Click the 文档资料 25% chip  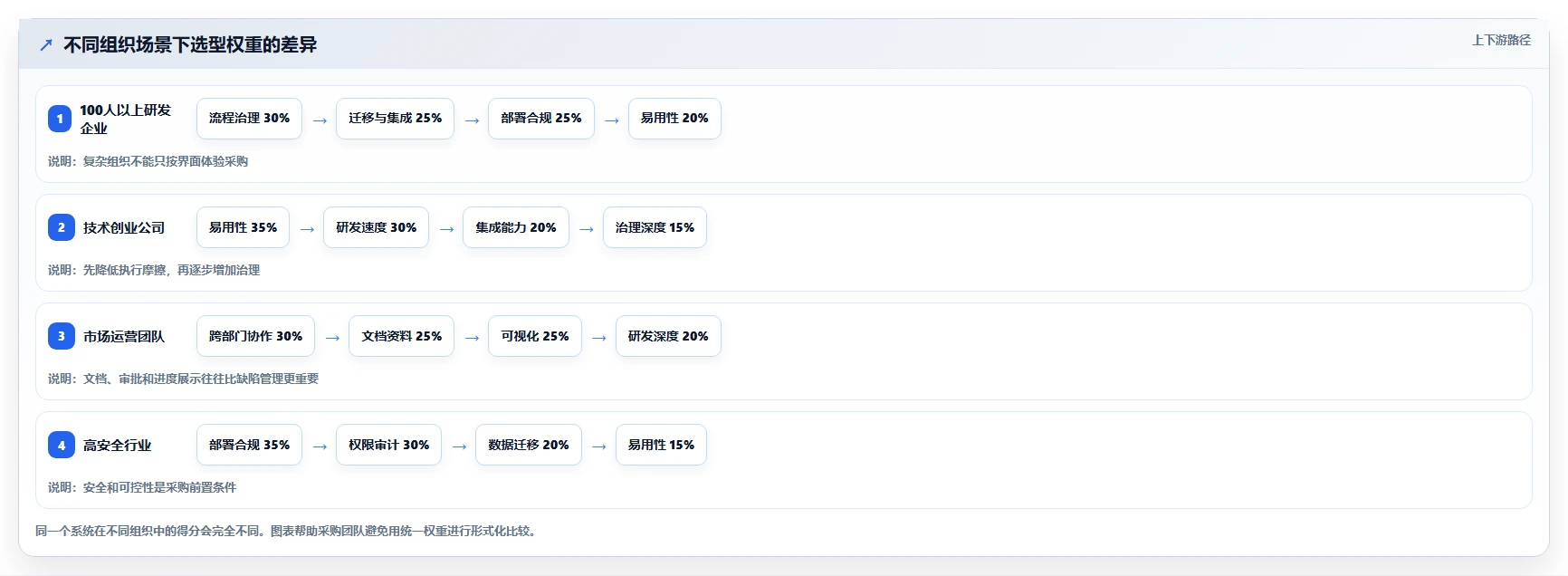coord(401,336)
